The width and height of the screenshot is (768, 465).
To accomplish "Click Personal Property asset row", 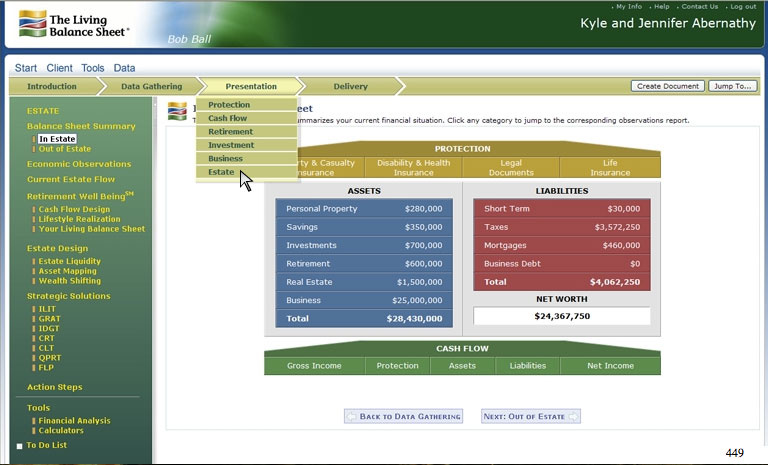I will (x=364, y=209).
